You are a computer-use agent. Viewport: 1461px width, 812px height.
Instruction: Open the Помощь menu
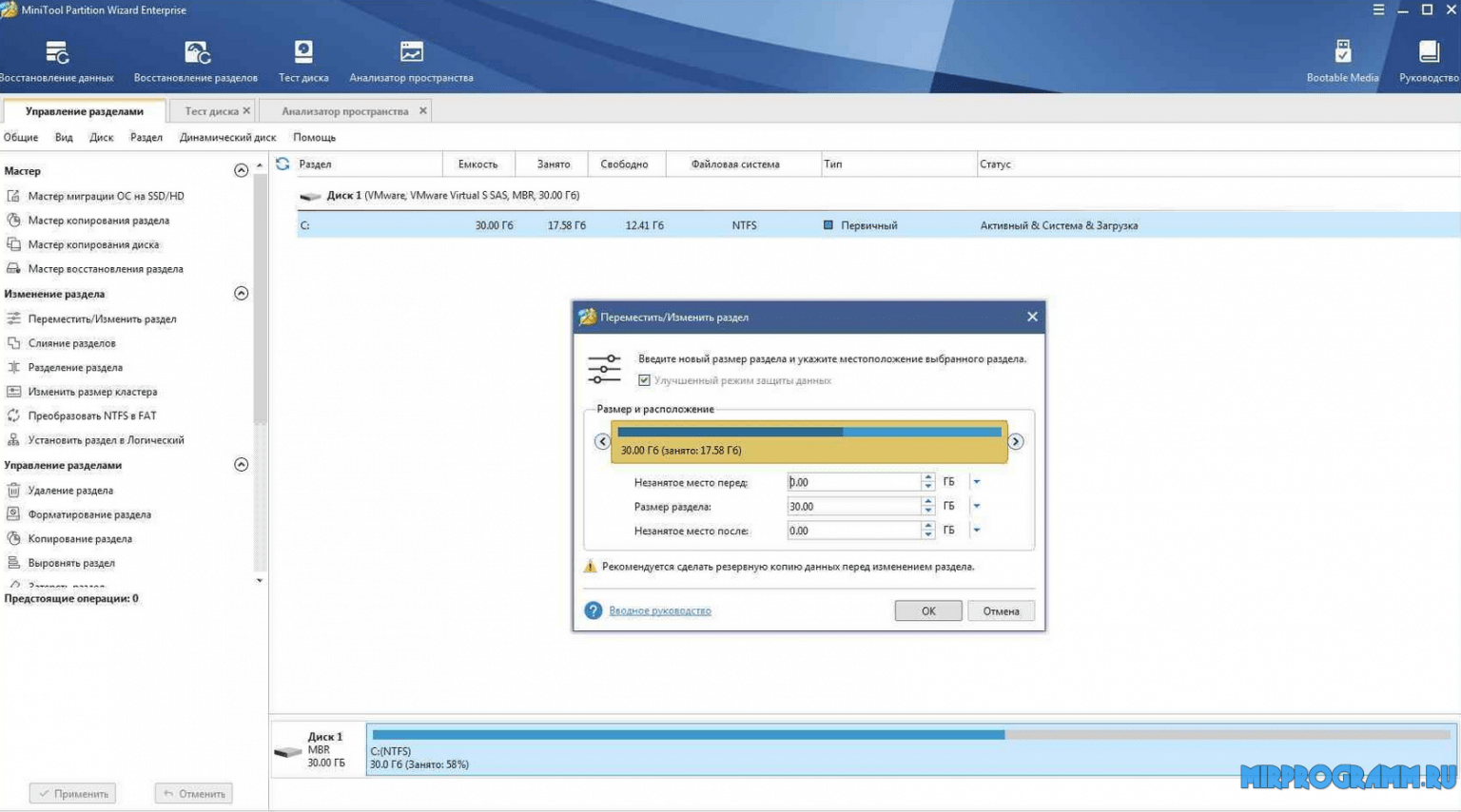click(314, 138)
